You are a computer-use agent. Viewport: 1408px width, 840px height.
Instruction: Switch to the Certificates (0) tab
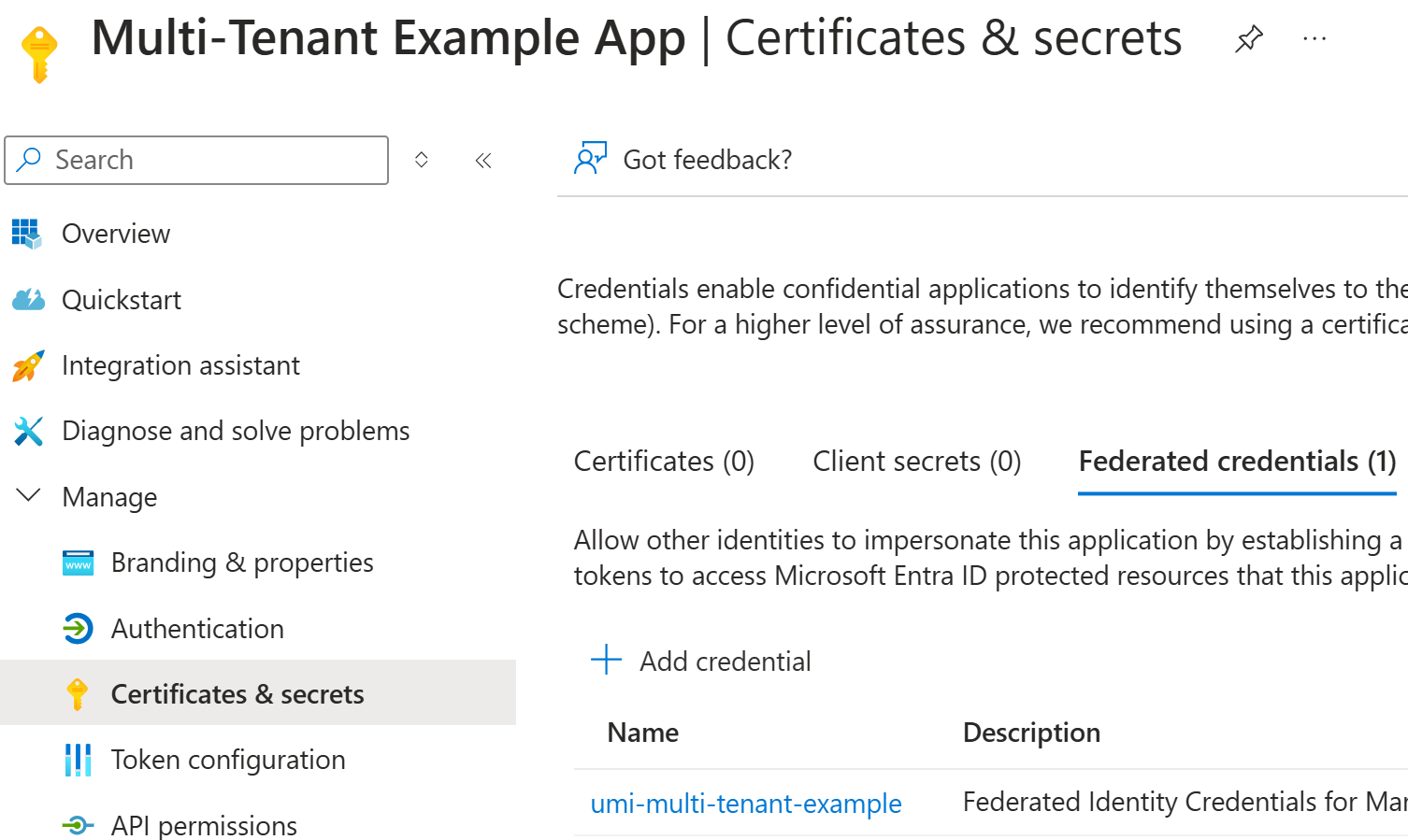(664, 462)
